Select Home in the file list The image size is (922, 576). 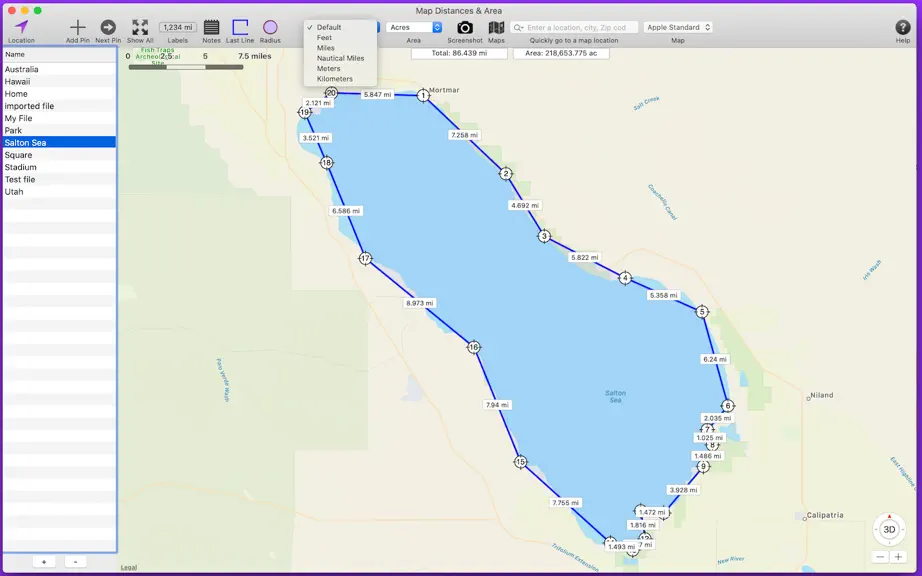coord(59,94)
